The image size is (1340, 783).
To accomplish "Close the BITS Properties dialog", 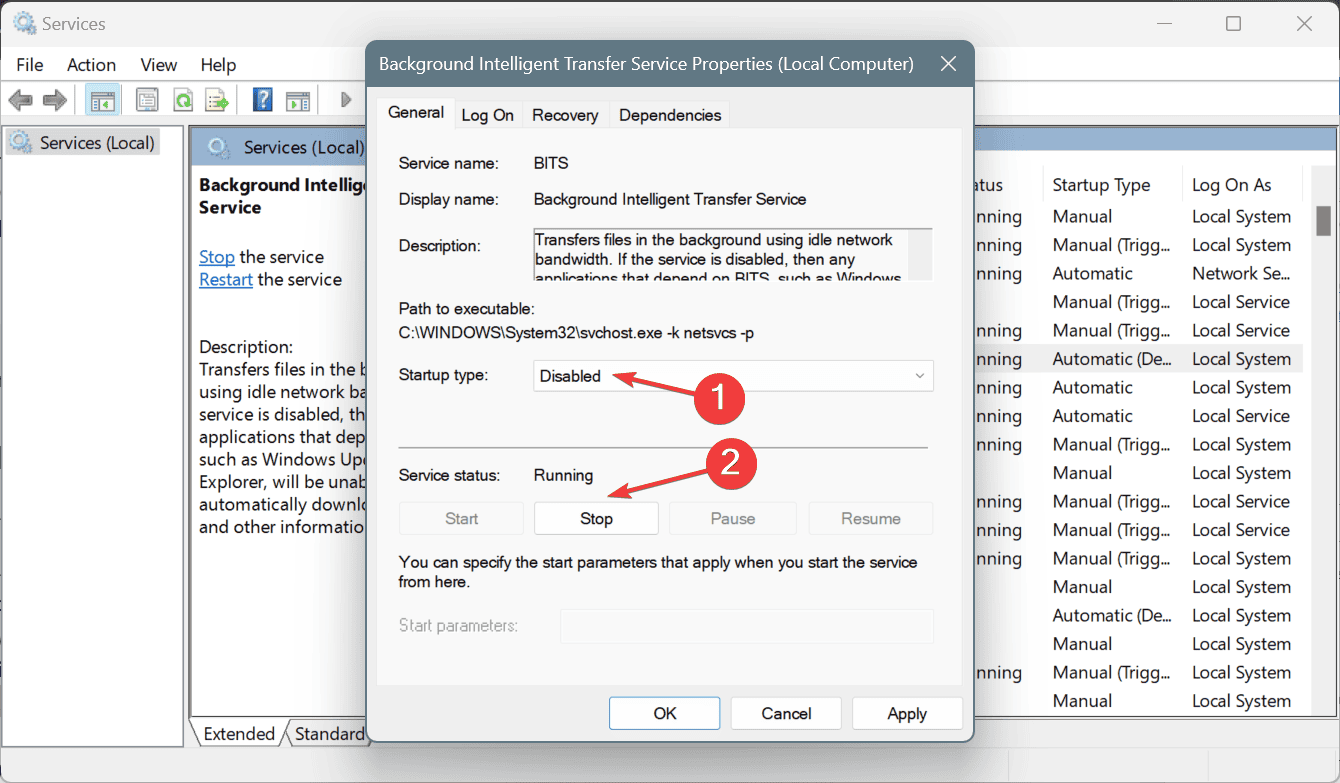I will 949,64.
